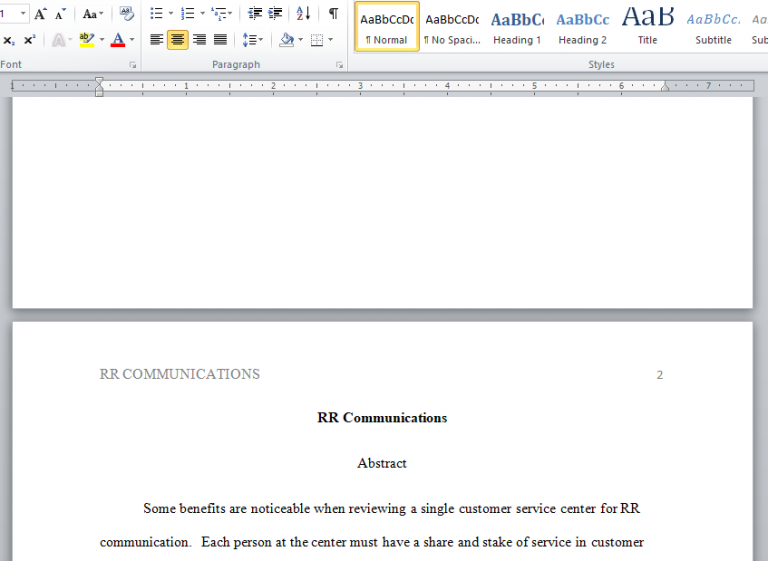This screenshot has width=768, height=561.
Task: Open the Change Case dropdown
Action: click(x=93, y=14)
